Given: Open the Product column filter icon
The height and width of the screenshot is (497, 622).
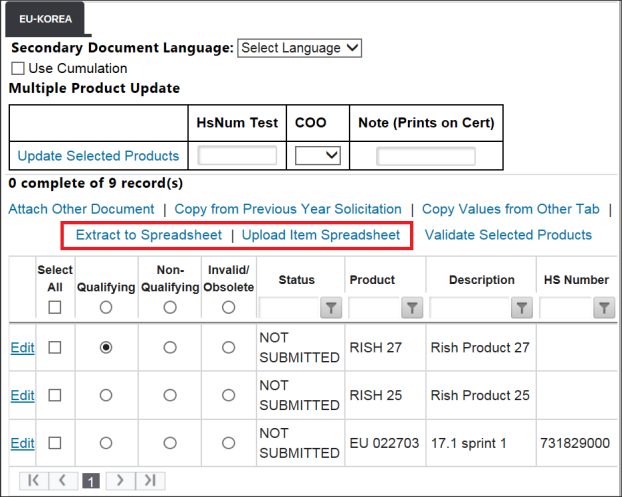Looking at the screenshot, I should [x=412, y=308].
